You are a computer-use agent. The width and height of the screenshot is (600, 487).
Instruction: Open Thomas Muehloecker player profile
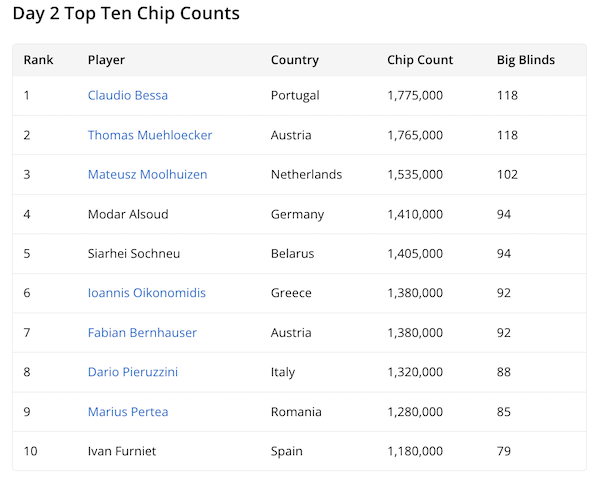pos(150,135)
